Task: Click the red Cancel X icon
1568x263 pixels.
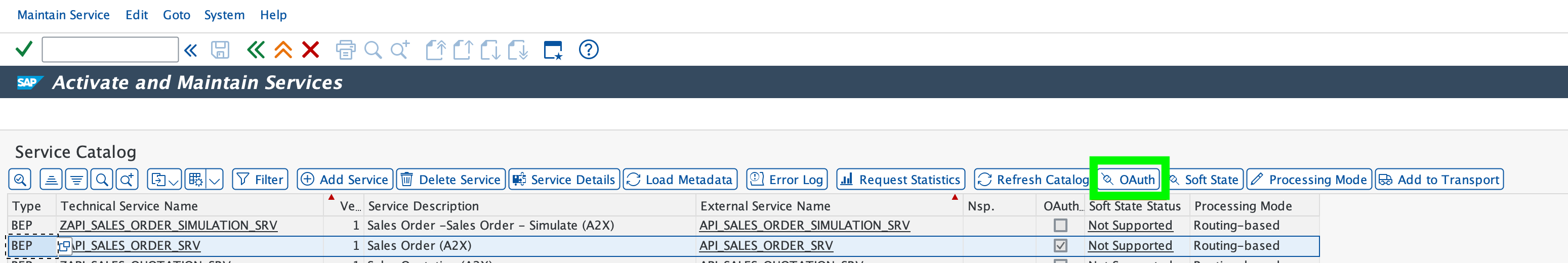Action: [310, 50]
